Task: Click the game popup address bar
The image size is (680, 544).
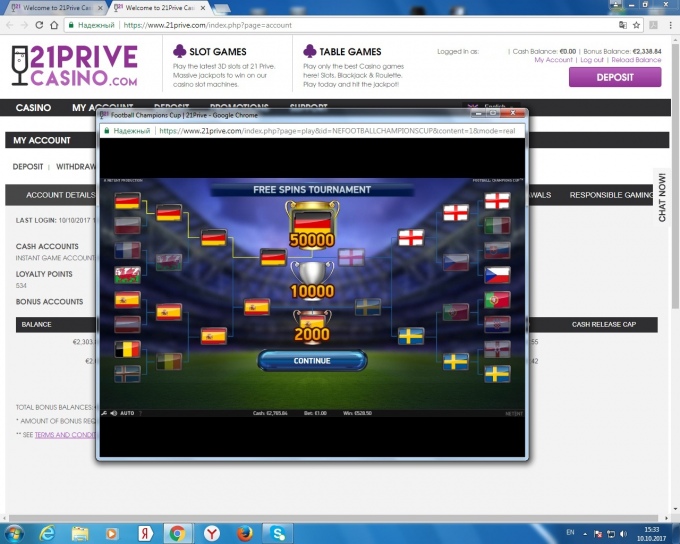Action: (312, 131)
